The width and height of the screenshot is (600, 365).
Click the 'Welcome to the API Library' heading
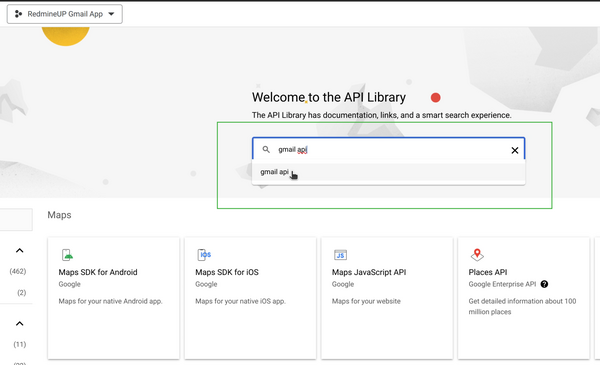[329, 98]
